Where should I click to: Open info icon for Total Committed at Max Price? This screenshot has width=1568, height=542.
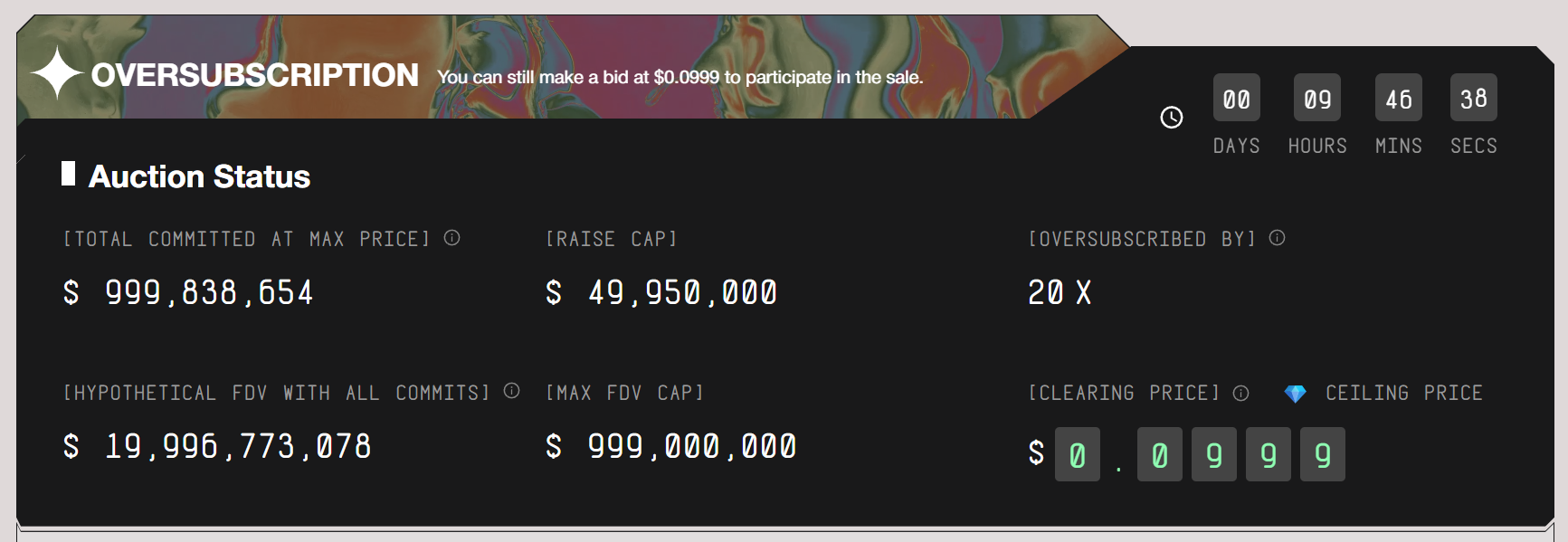coord(452,238)
